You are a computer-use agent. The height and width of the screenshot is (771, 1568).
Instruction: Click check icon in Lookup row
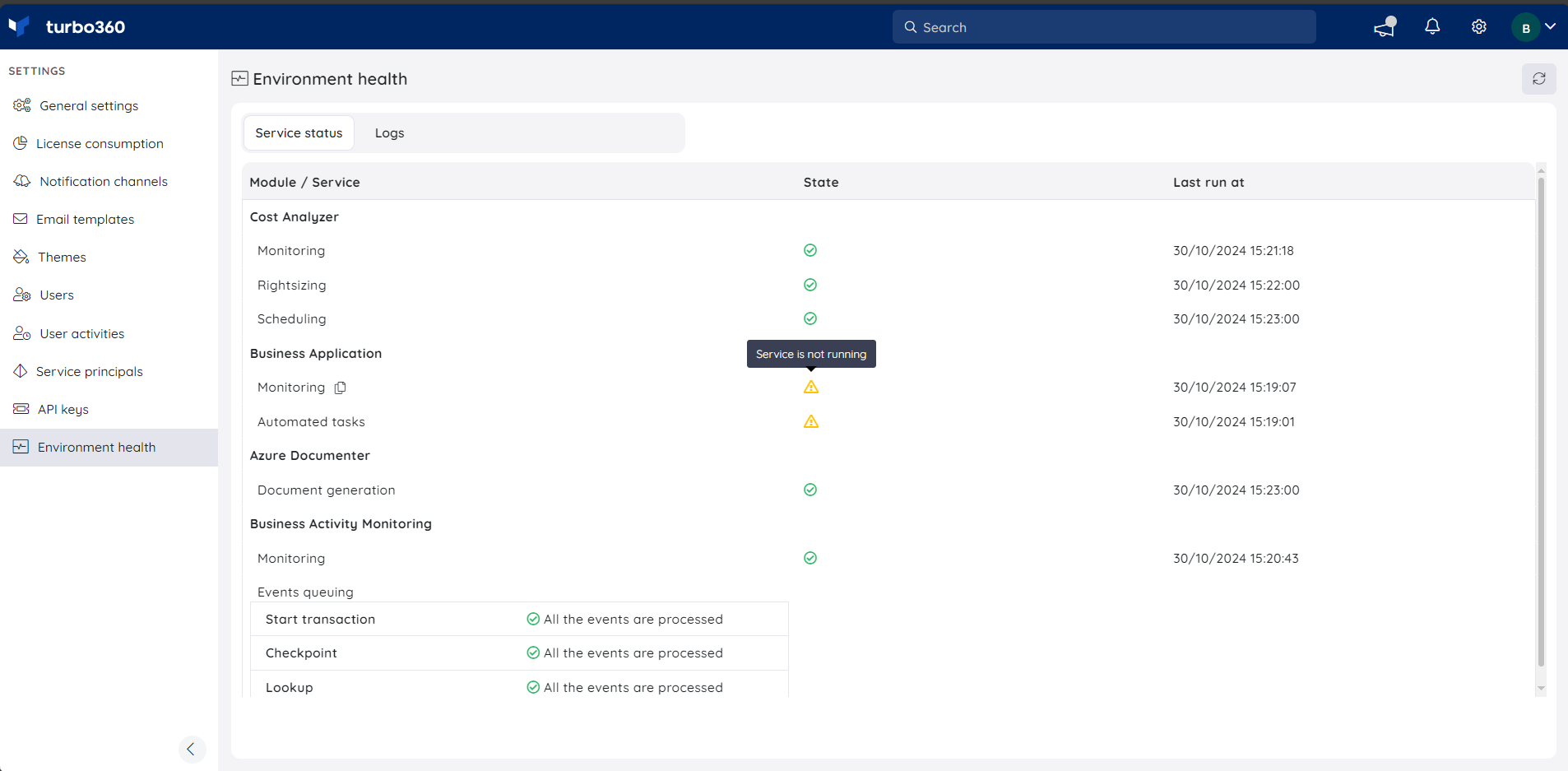coord(533,687)
